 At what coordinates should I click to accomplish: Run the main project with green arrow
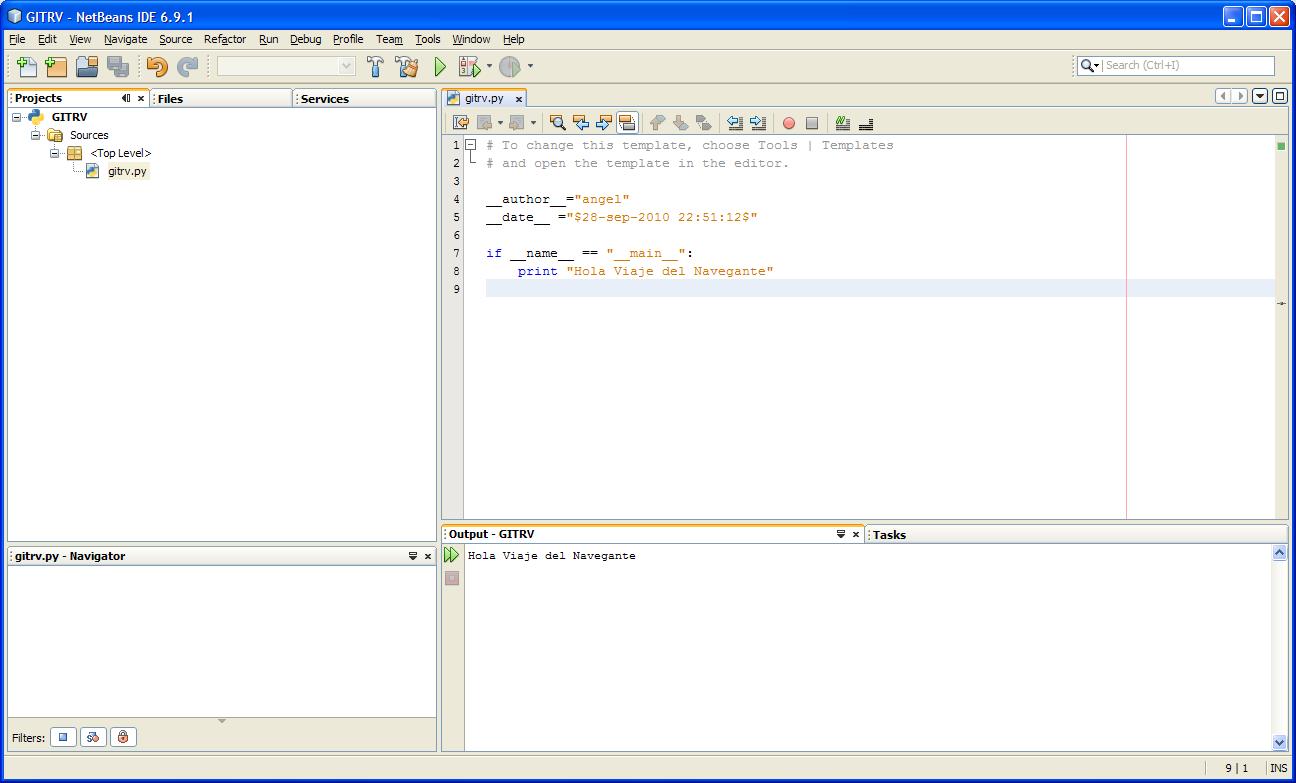coord(439,66)
